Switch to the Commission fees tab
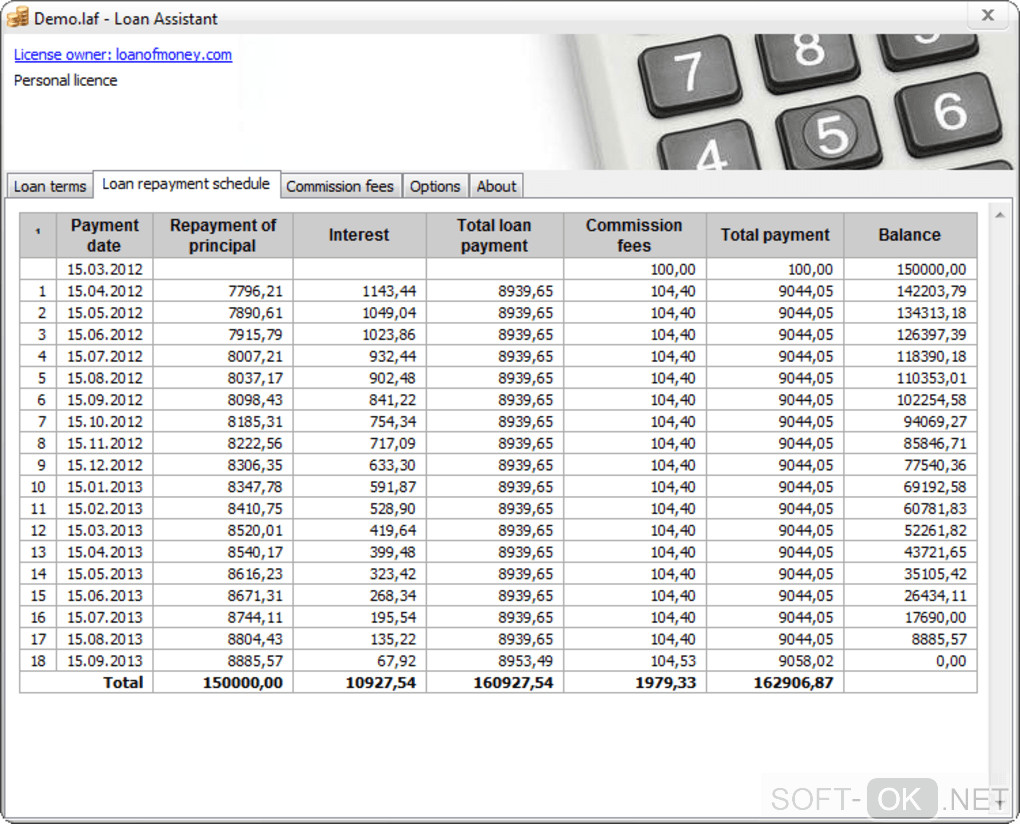Screen dimensions: 1020x824 [340, 186]
